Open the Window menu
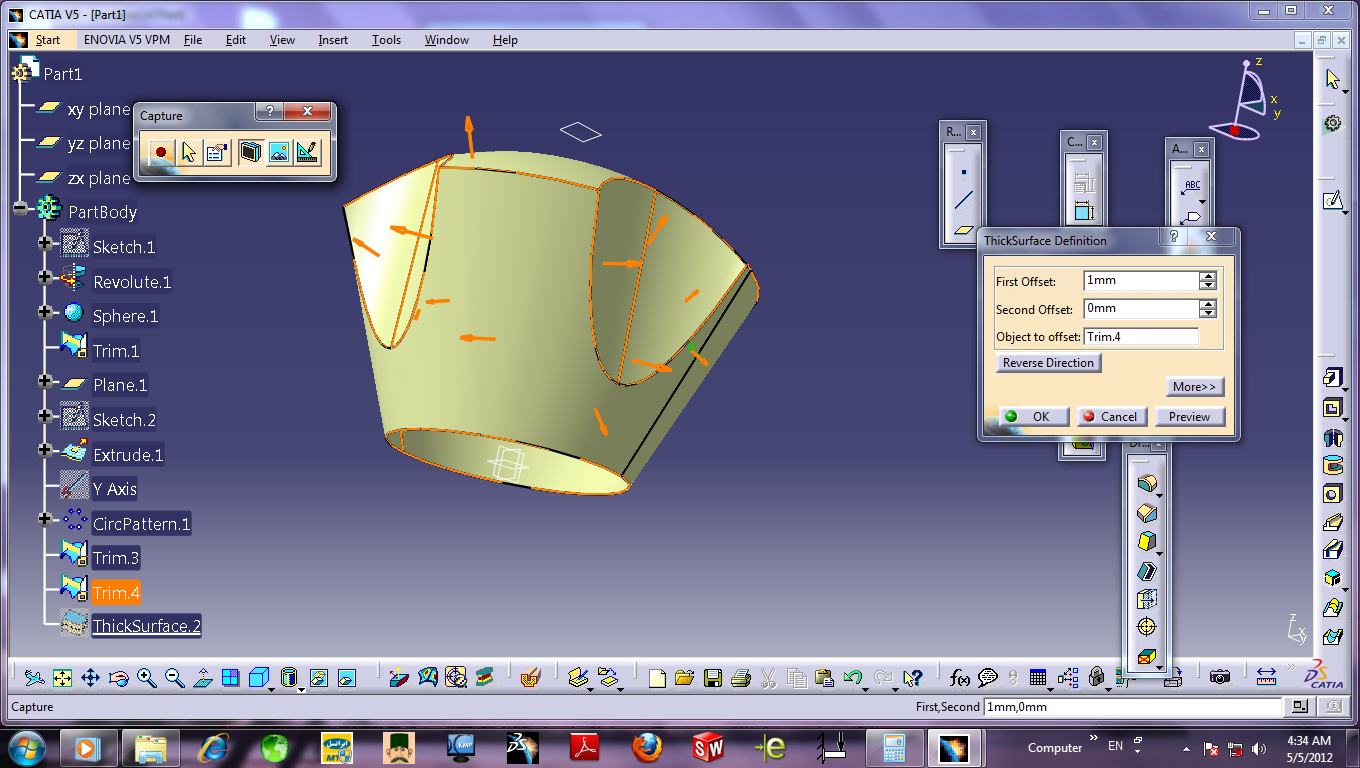The image size is (1360, 768). pyautogui.click(x=447, y=40)
